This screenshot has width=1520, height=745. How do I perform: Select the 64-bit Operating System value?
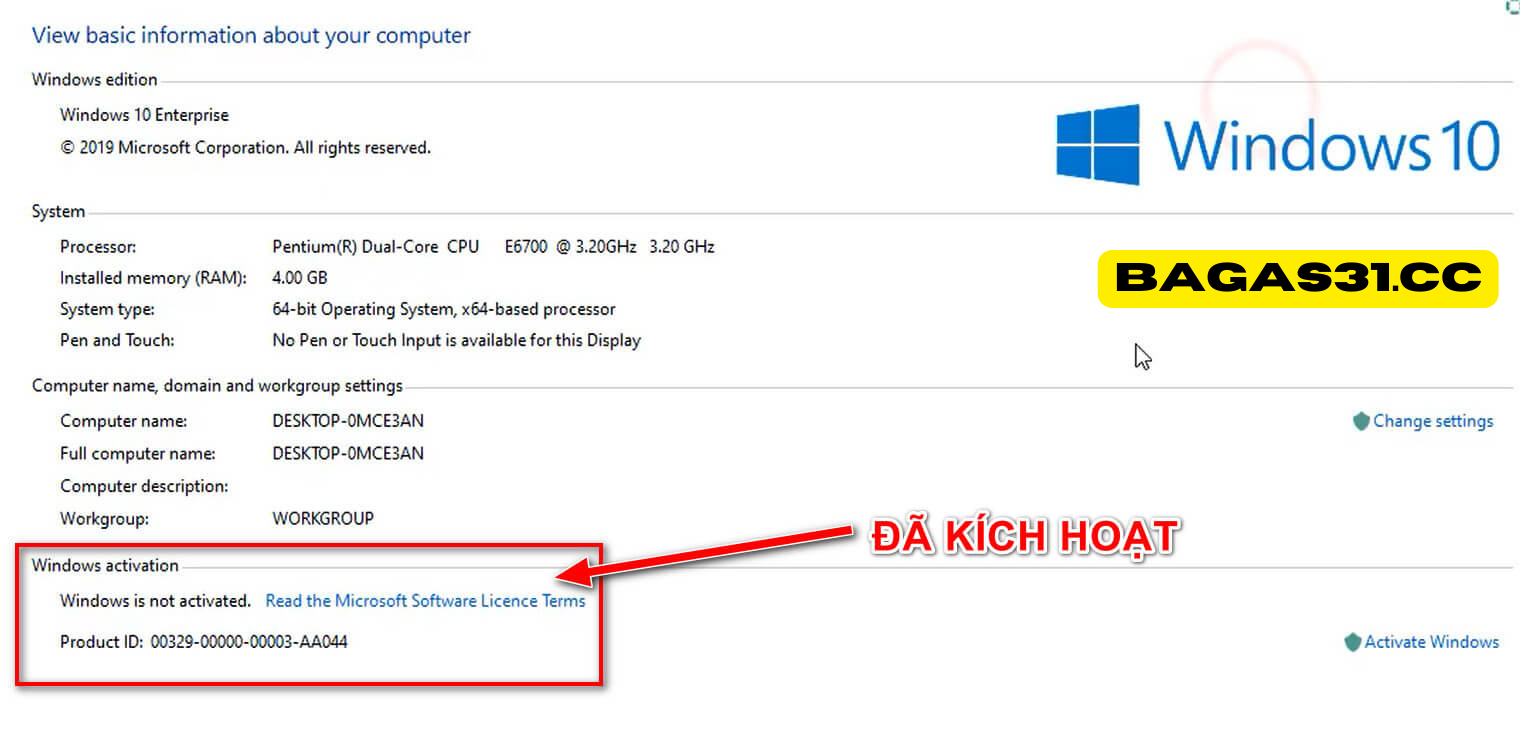(x=444, y=309)
